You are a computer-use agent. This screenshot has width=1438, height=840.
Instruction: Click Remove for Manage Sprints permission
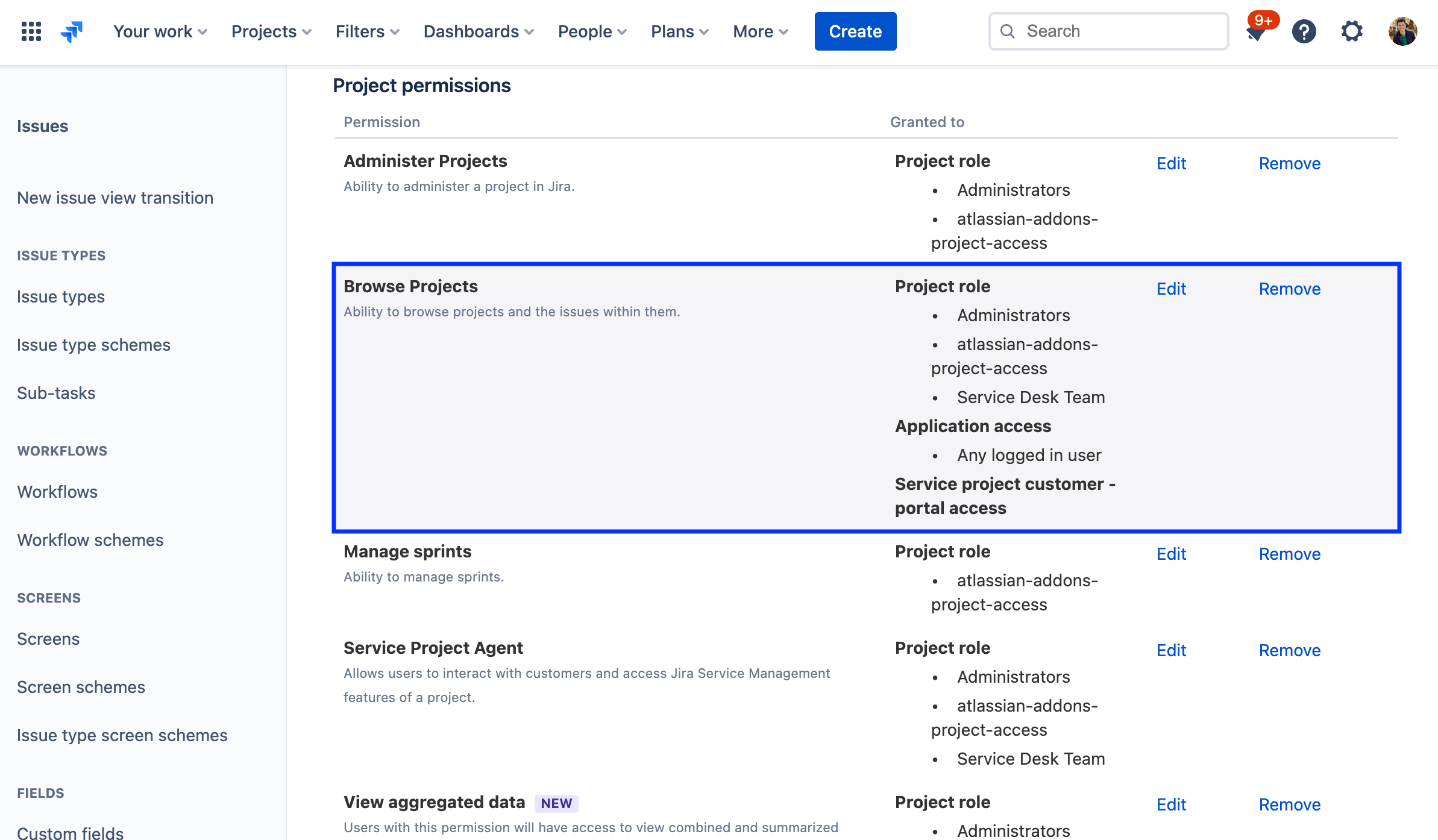(1289, 553)
